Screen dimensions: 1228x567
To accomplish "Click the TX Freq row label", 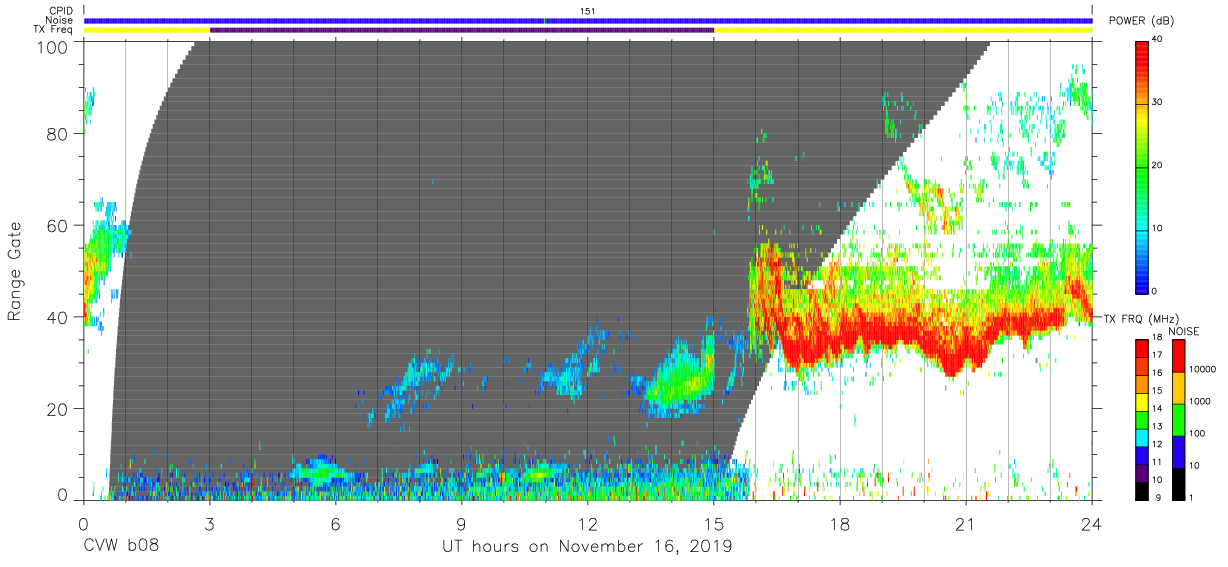I will click(x=55, y=30).
